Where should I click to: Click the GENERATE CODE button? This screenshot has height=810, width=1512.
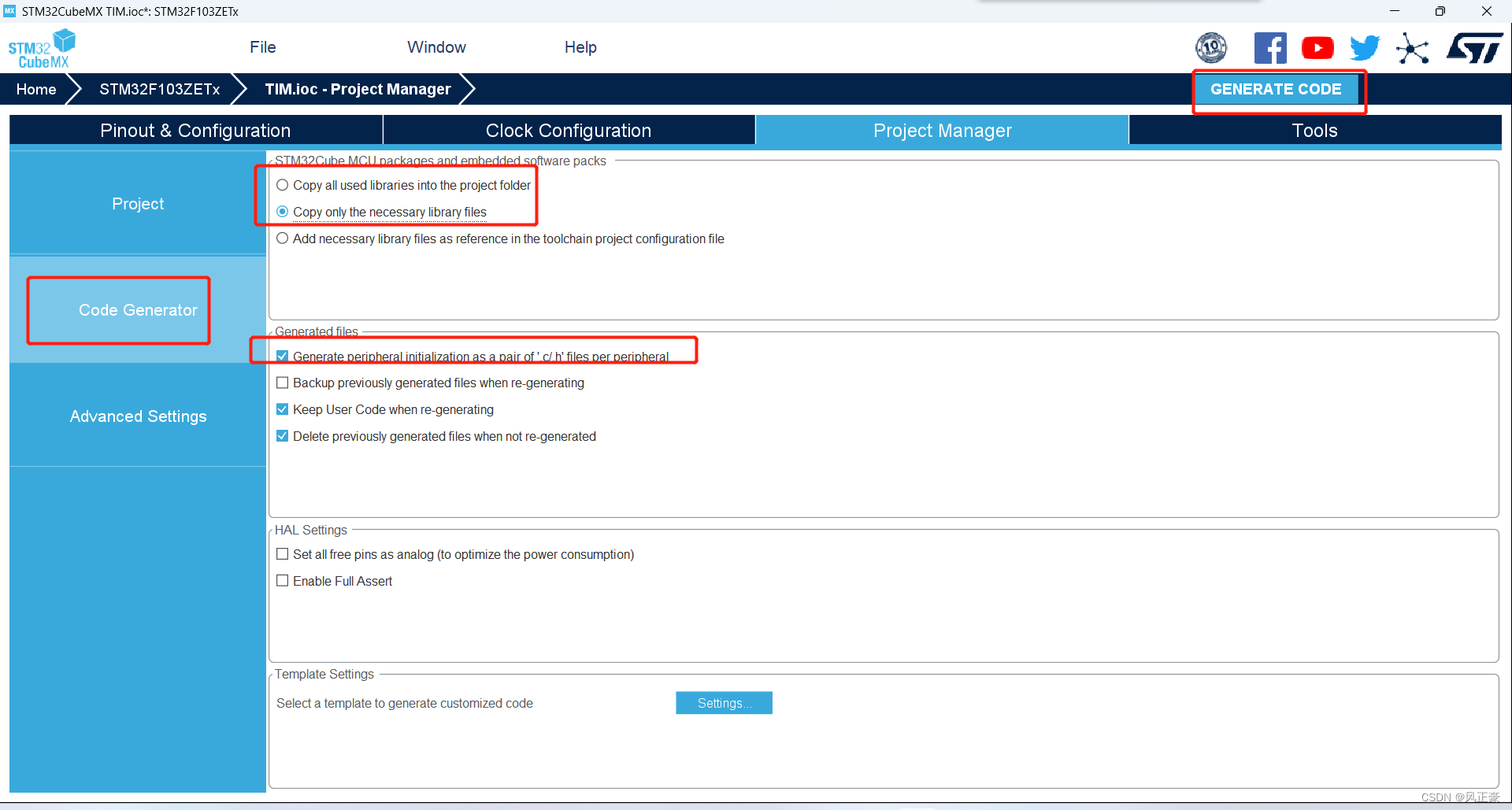(1276, 90)
